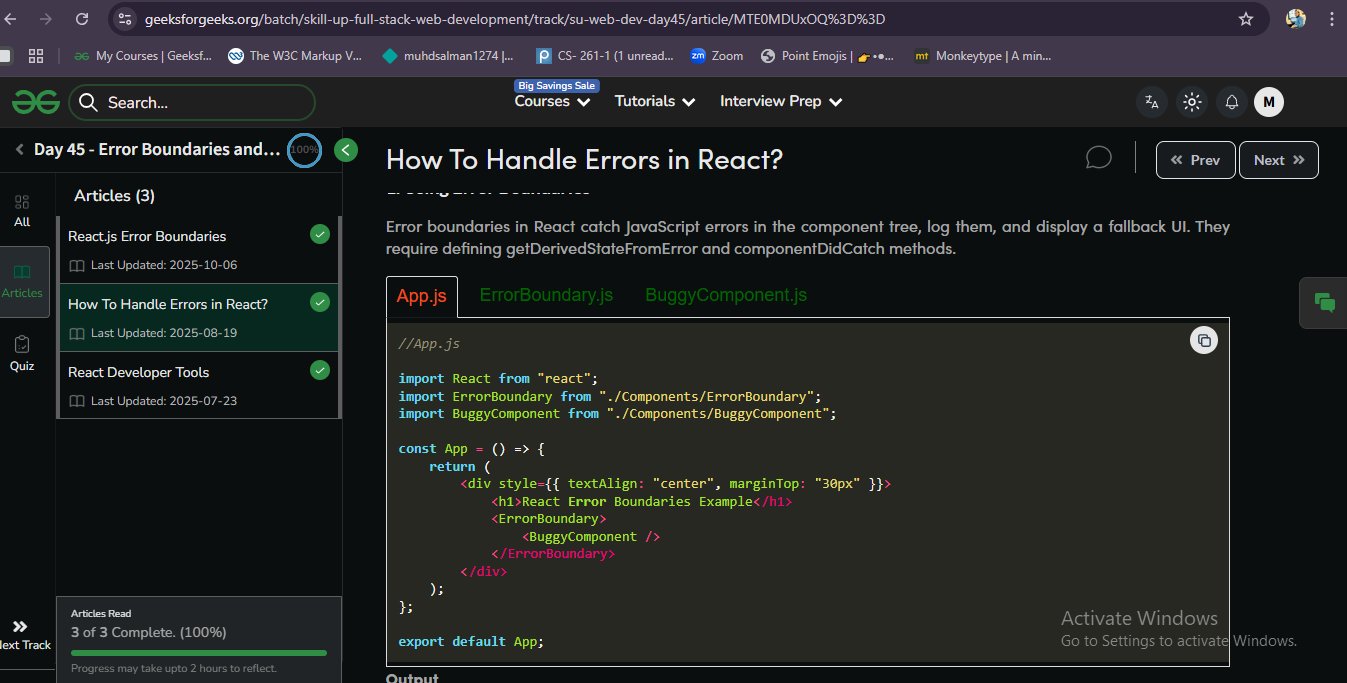Click the articles read progress bar
The height and width of the screenshot is (683, 1347).
click(x=198, y=653)
